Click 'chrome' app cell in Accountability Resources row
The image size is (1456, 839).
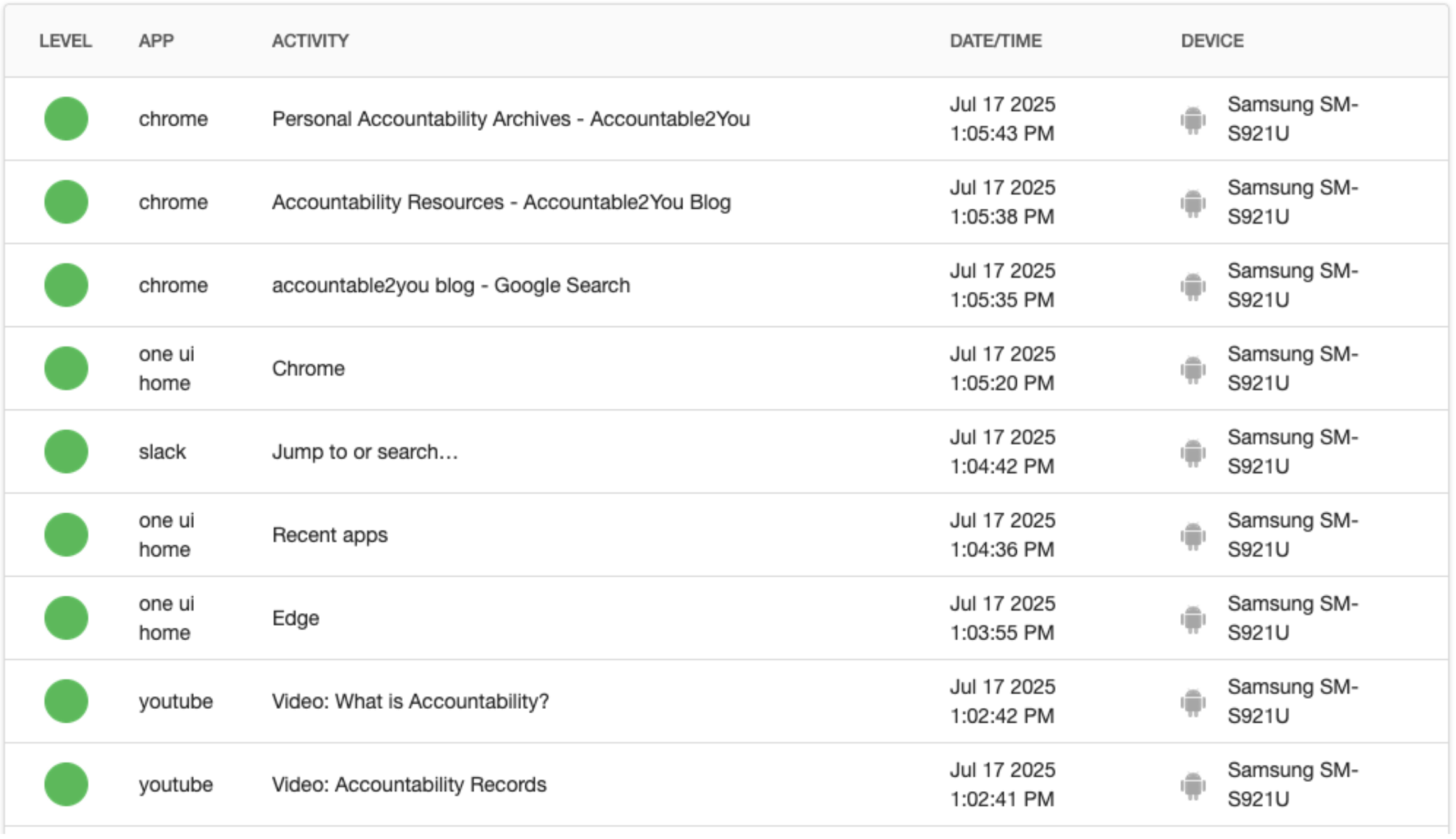point(173,202)
